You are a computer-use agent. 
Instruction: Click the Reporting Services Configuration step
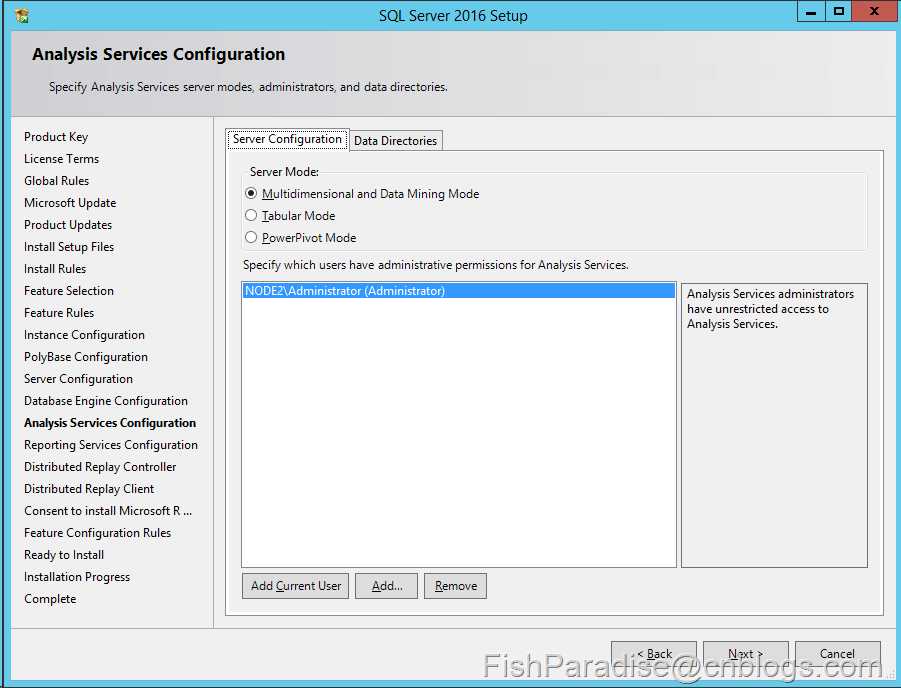click(x=111, y=445)
